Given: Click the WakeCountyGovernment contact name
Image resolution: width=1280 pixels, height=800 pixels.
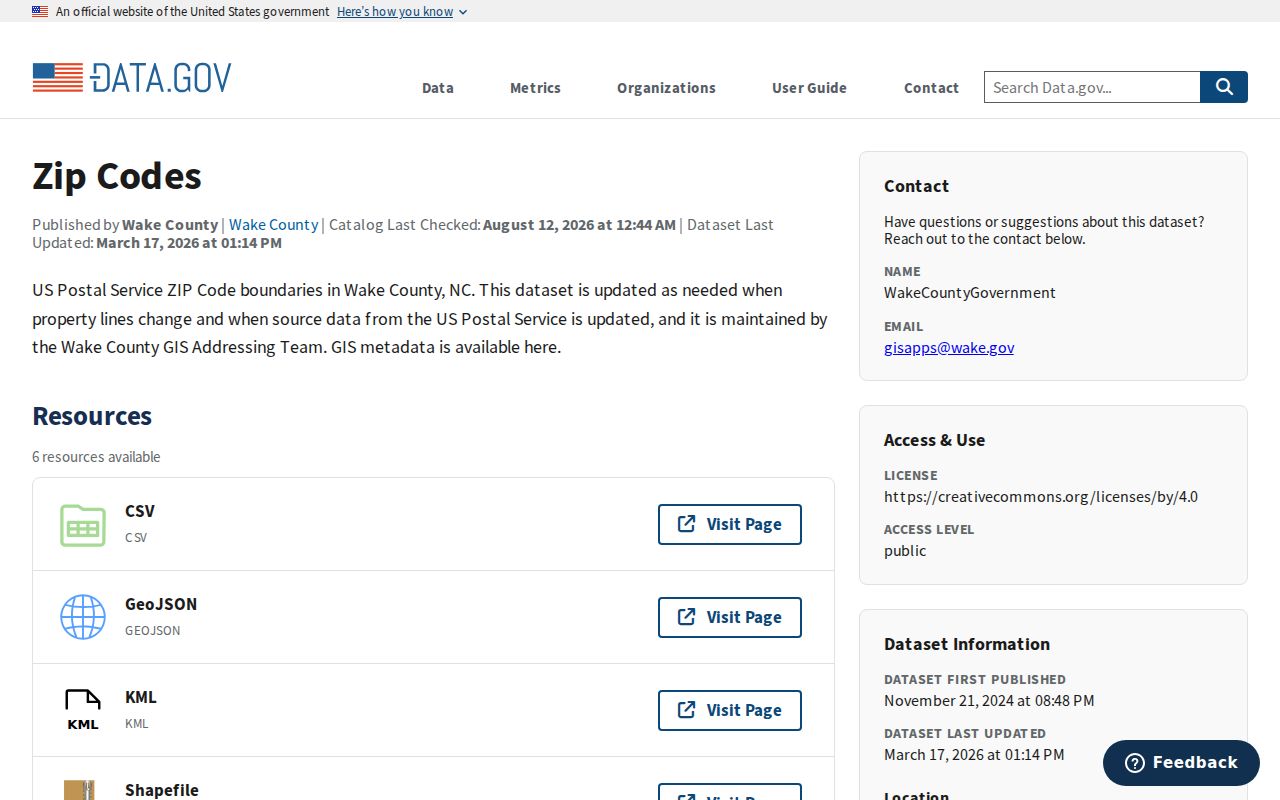Looking at the screenshot, I should point(970,293).
